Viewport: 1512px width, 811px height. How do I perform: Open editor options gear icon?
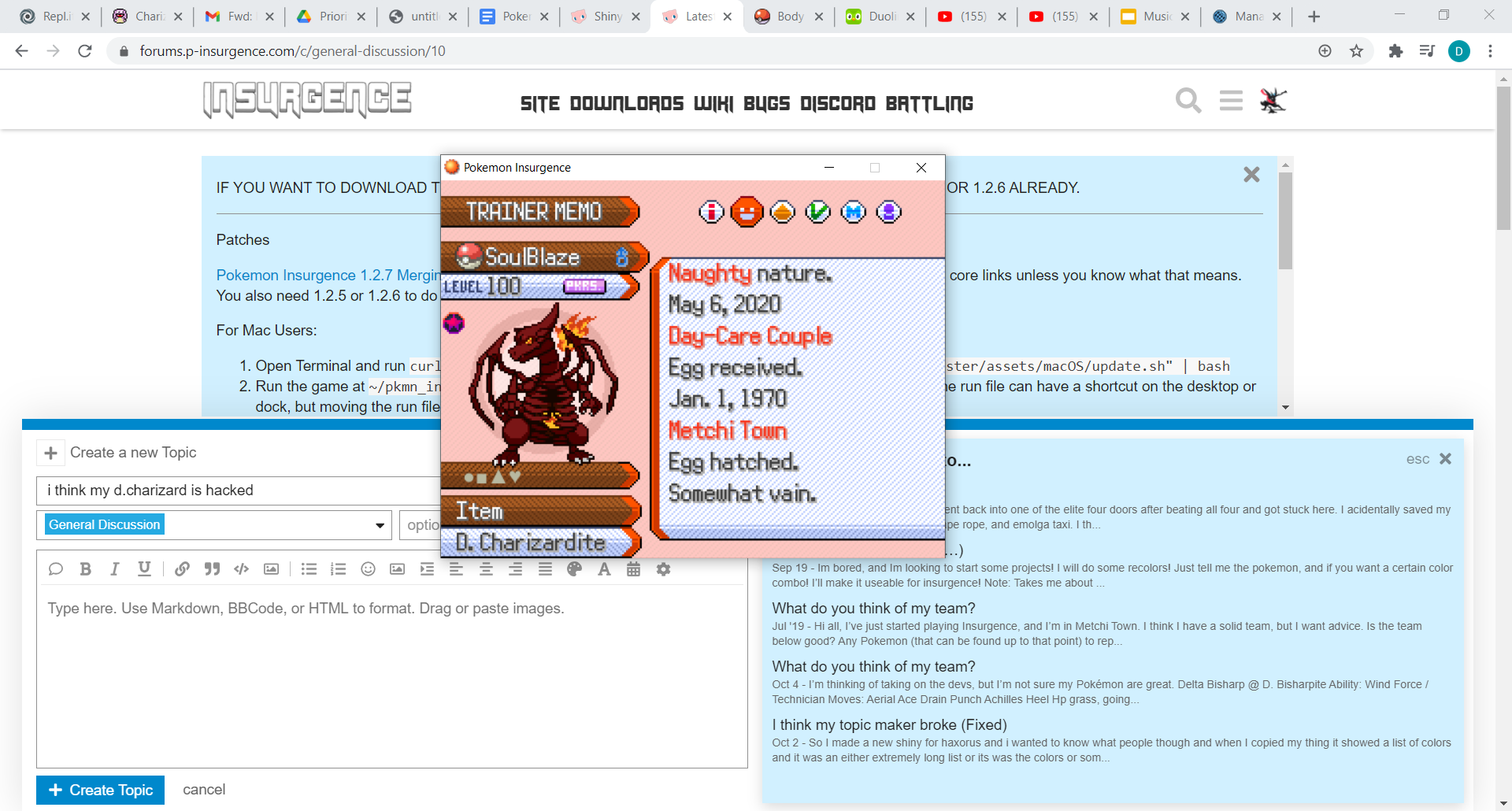[x=663, y=569]
